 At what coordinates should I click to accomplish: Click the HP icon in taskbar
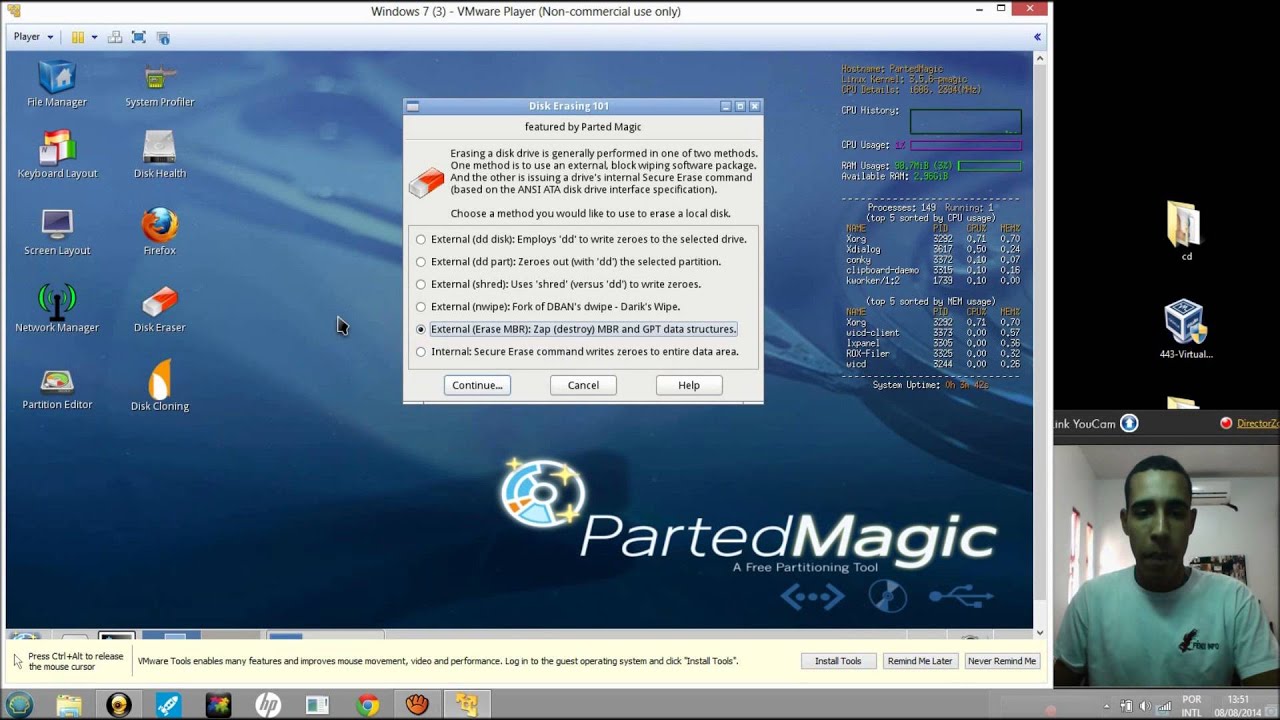coord(268,705)
